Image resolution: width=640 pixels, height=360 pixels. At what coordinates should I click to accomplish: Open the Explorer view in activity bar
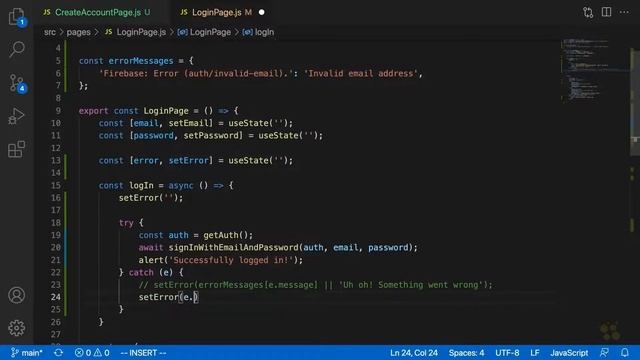17,17
